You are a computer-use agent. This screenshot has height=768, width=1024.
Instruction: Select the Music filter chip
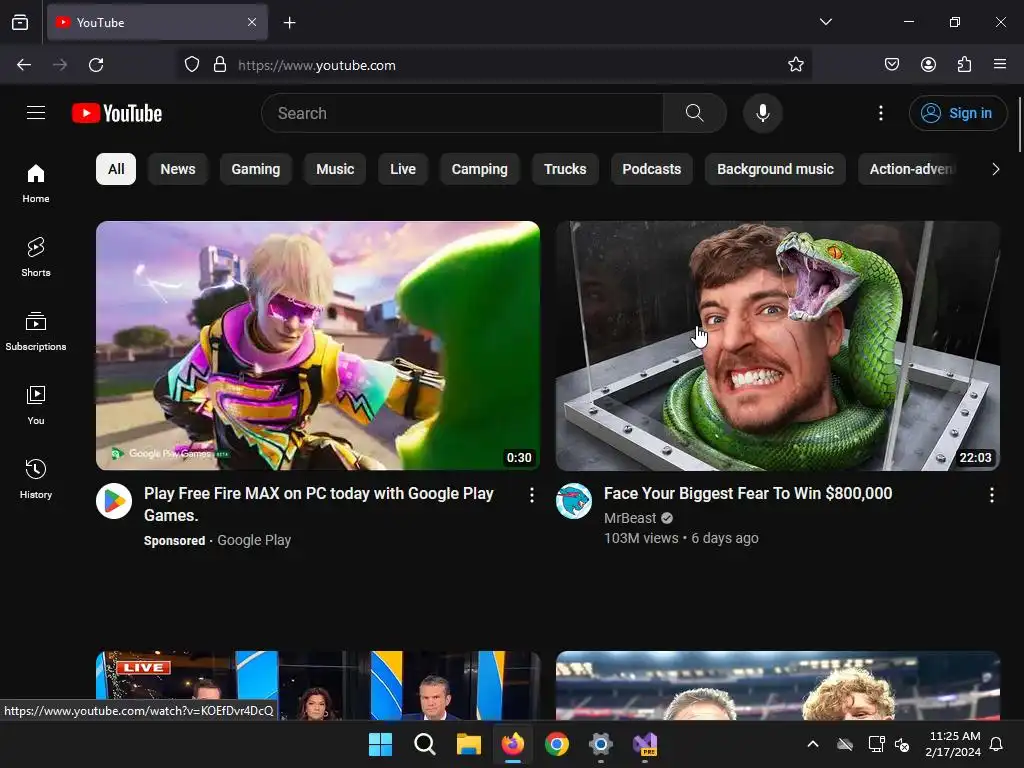coord(335,169)
